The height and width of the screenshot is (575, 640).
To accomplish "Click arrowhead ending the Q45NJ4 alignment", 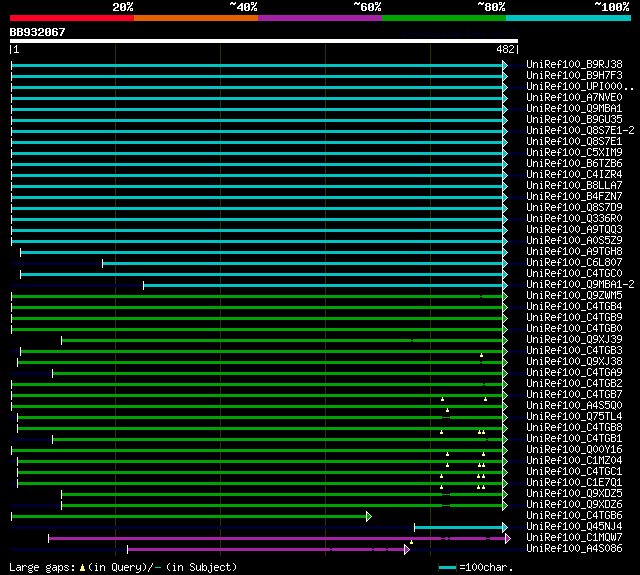I will [x=505, y=528].
